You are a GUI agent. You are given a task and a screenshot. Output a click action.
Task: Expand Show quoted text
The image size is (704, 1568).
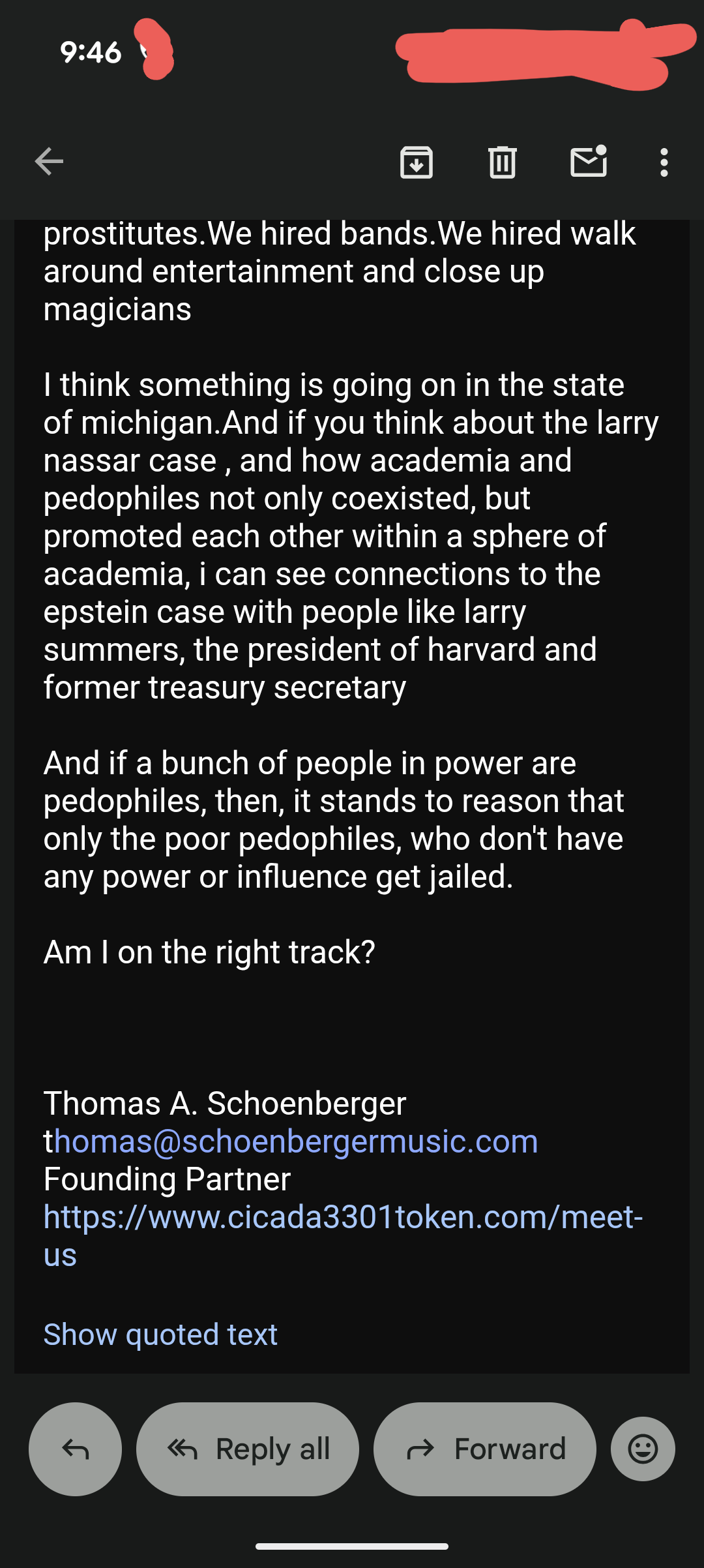pos(160,1334)
